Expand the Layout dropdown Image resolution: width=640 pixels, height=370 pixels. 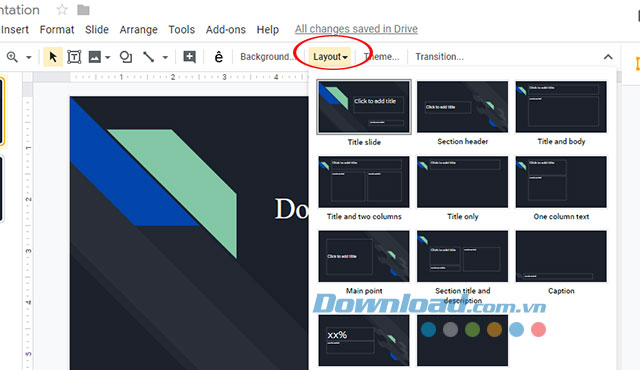pos(330,57)
